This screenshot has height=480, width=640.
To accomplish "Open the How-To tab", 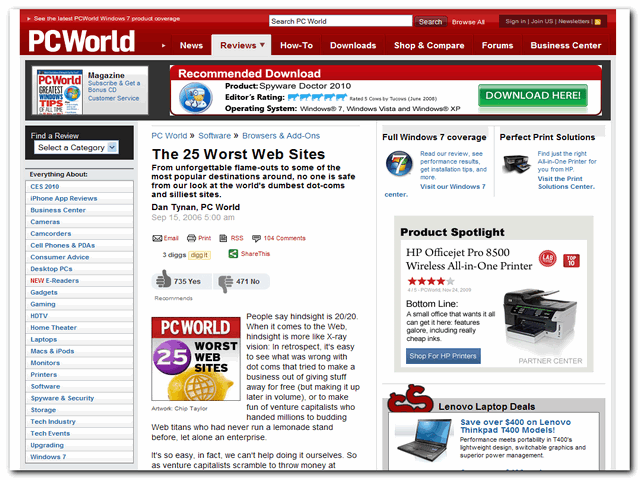I will click(x=296, y=45).
